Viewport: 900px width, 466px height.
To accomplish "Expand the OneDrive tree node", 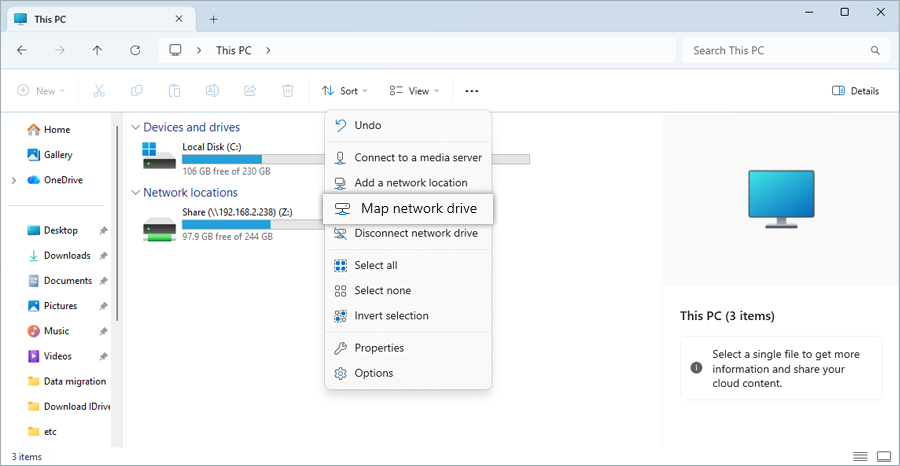I will (14, 181).
